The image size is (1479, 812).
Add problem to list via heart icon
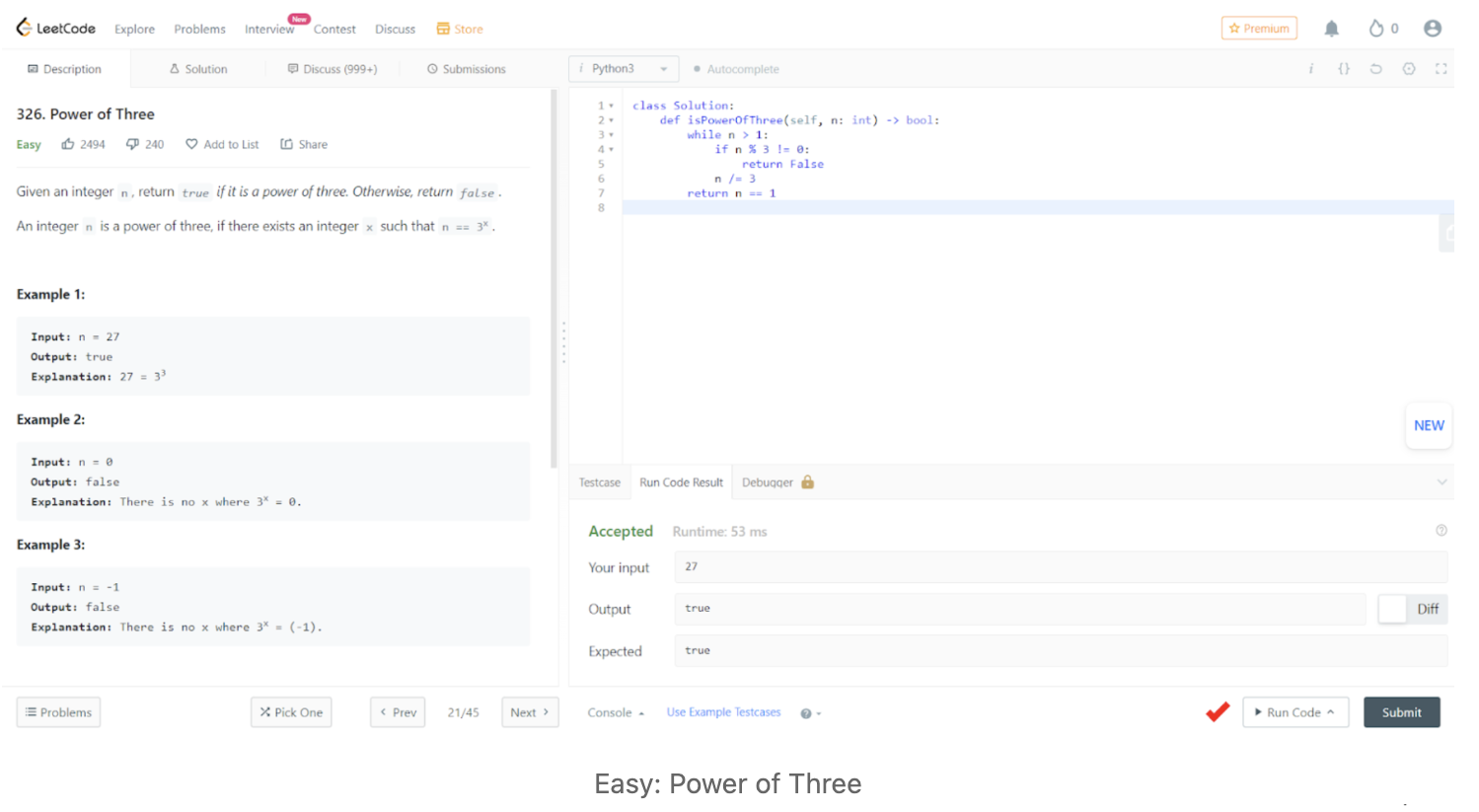tap(192, 144)
